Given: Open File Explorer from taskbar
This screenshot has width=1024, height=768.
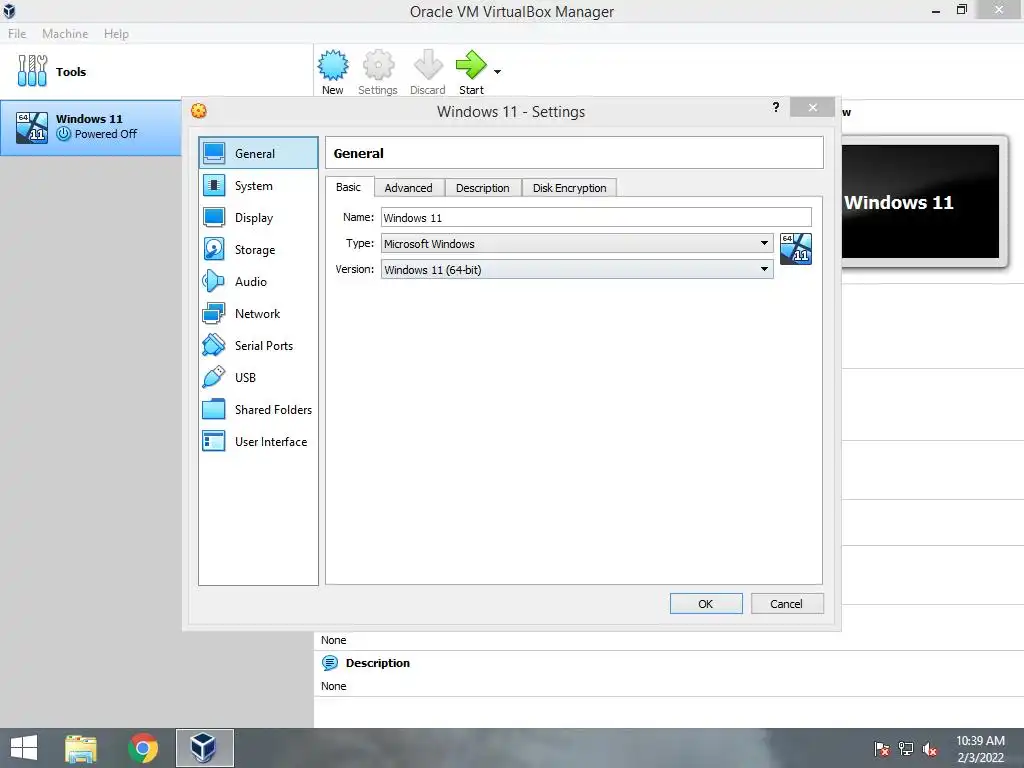Looking at the screenshot, I should pos(81,748).
